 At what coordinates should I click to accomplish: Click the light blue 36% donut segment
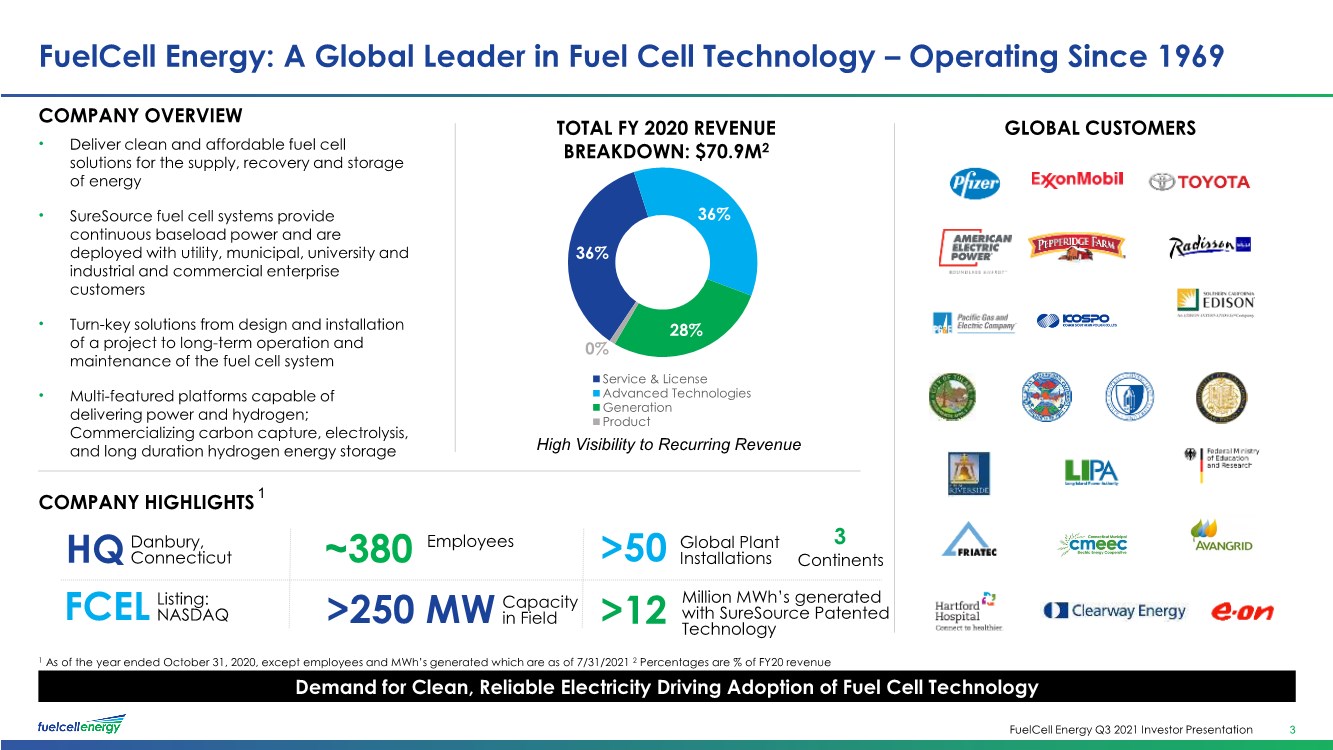click(712, 215)
